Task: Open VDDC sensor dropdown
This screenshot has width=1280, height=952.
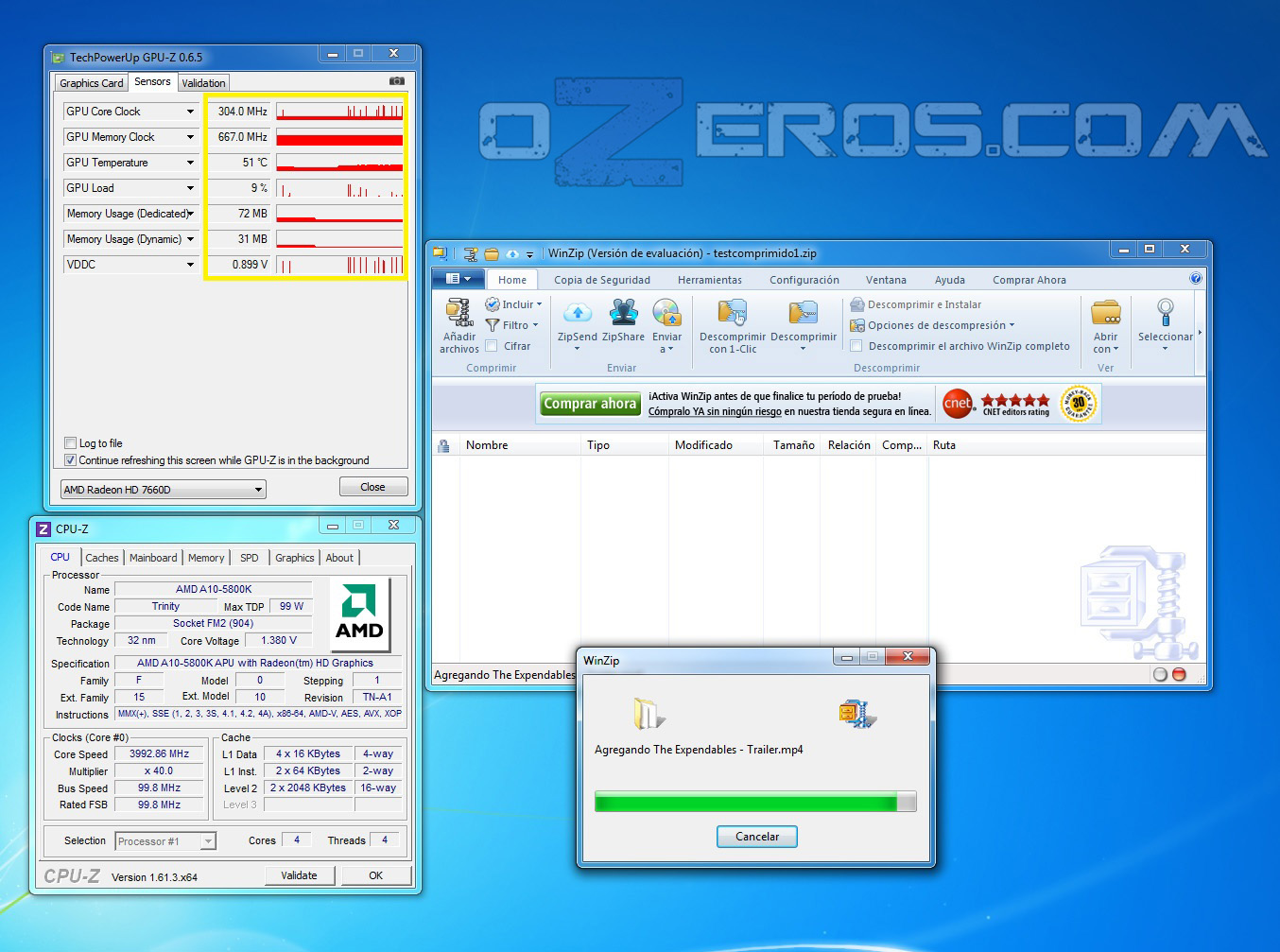Action: 190,265
